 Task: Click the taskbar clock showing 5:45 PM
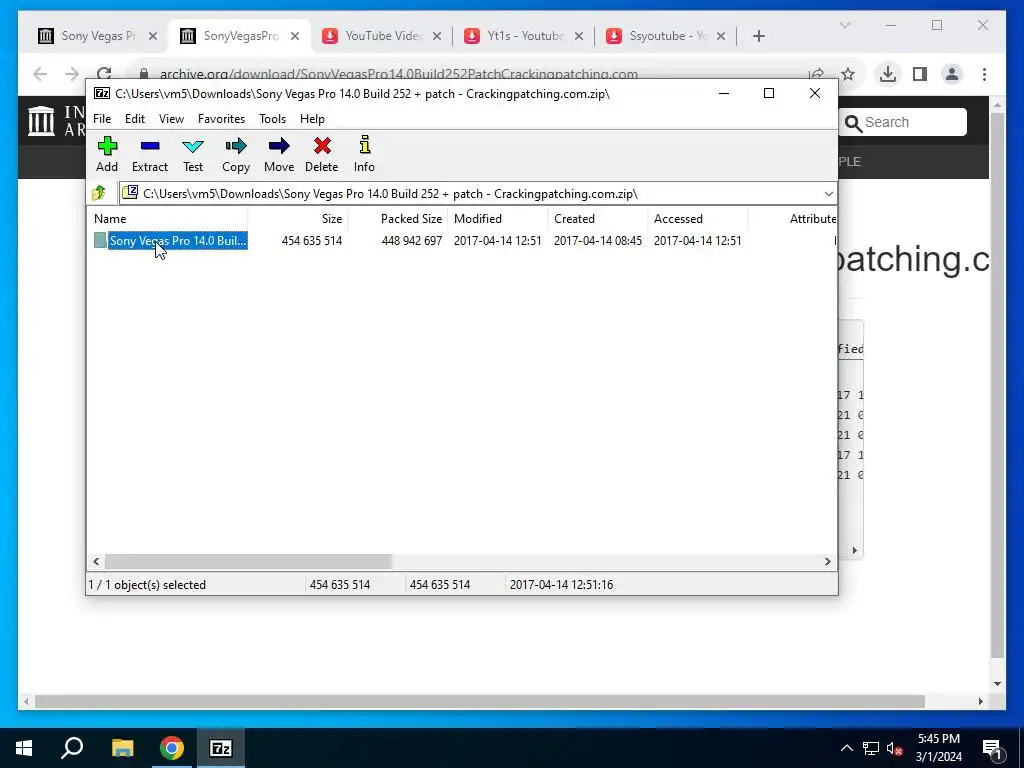click(938, 748)
